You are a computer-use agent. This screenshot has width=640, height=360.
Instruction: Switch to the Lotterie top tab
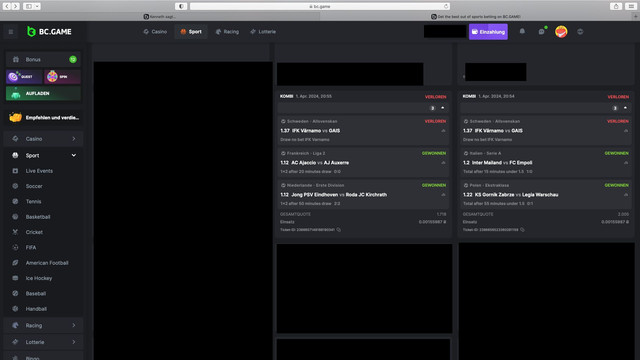pyautogui.click(x=263, y=31)
